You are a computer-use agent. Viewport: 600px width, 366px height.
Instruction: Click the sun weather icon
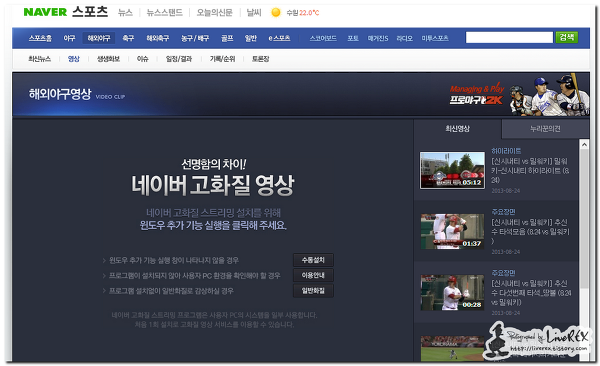point(276,13)
